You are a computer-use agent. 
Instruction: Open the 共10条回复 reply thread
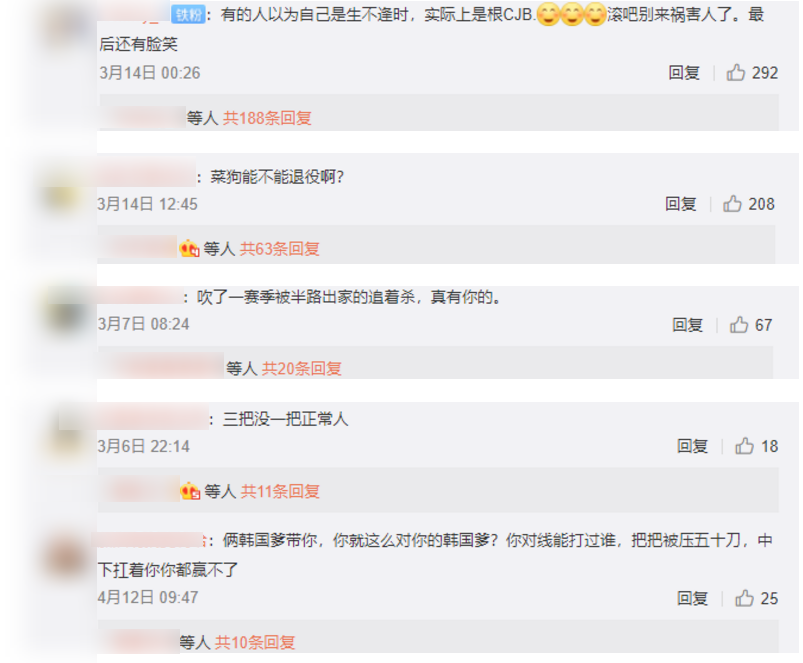[x=255, y=642]
